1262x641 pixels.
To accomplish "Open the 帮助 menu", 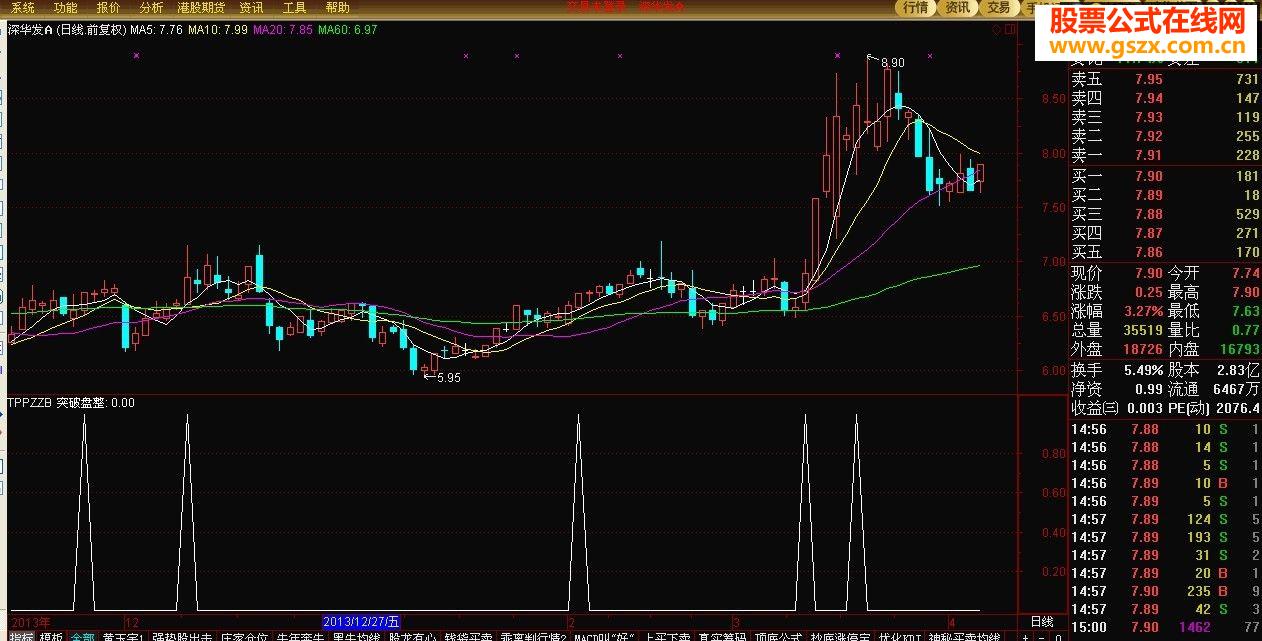I will click(338, 7).
